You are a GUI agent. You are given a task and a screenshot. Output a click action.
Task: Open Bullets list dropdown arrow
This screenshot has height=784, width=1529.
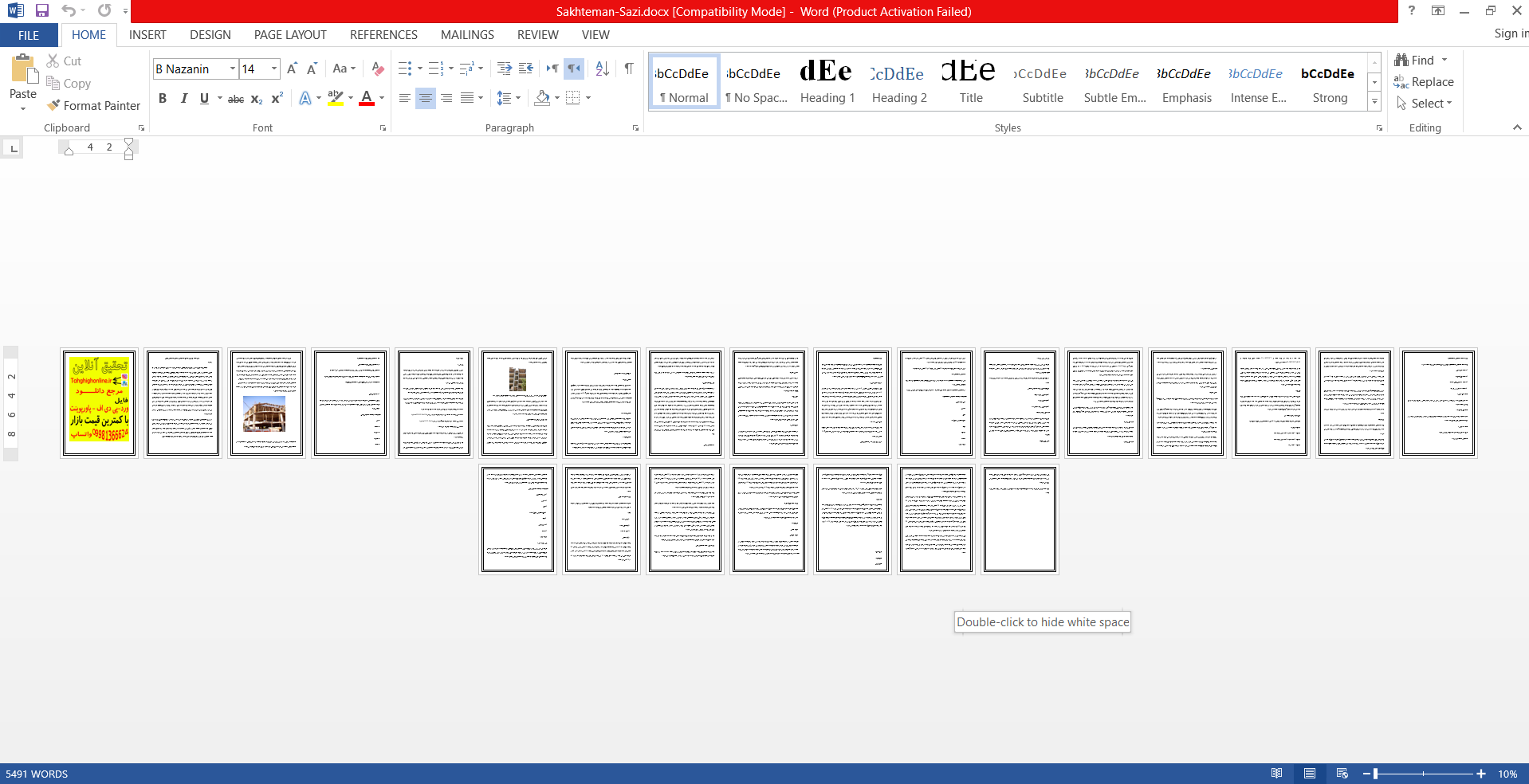click(420, 69)
